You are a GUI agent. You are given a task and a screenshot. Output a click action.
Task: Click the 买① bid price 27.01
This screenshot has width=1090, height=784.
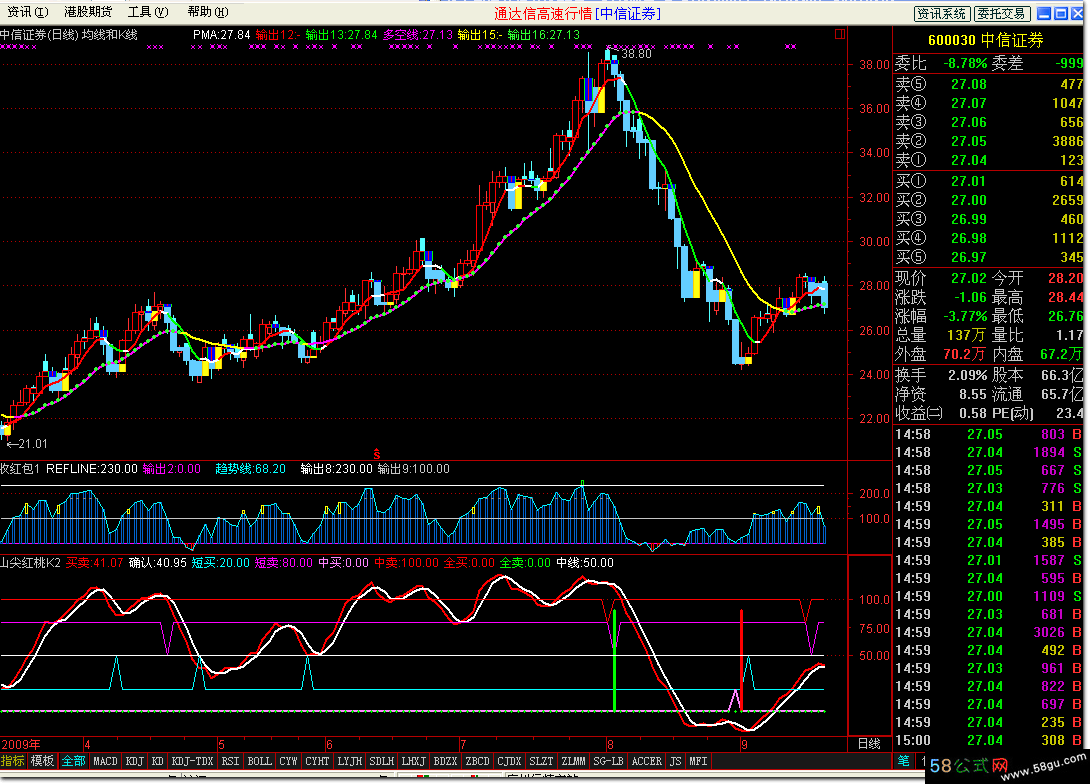click(x=969, y=181)
